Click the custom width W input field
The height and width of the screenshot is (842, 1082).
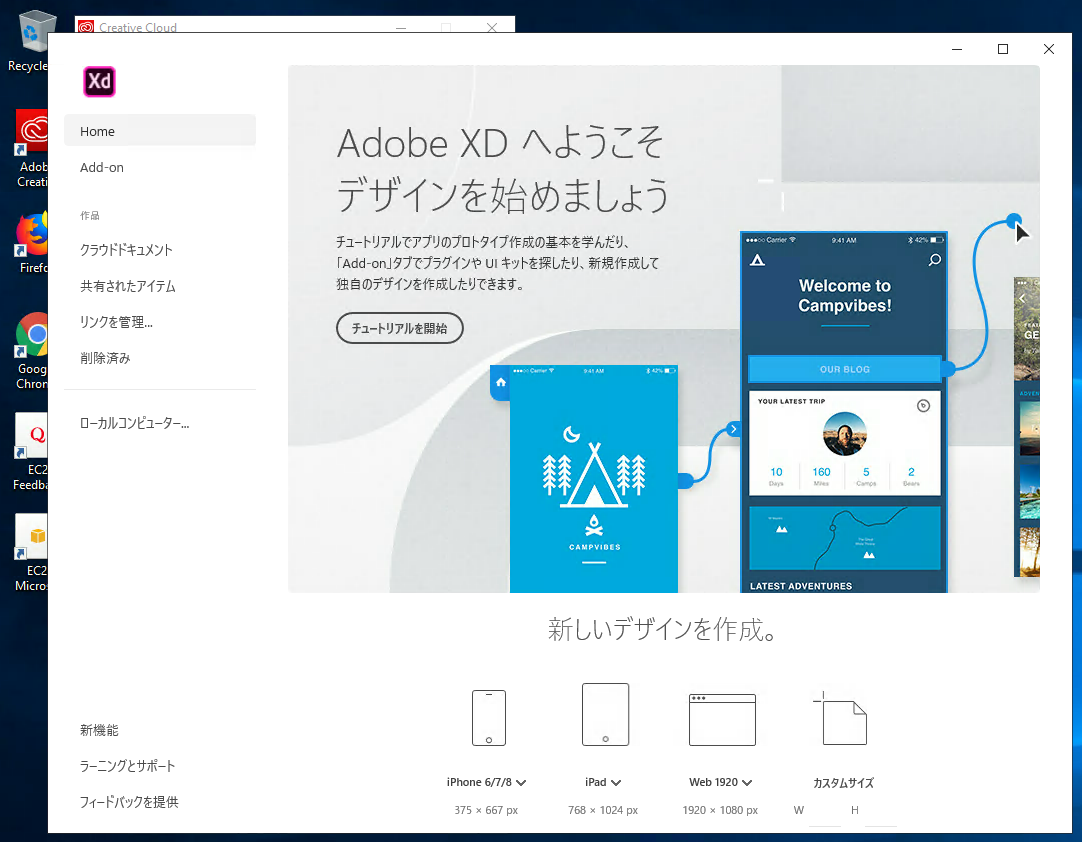pyautogui.click(x=825, y=812)
